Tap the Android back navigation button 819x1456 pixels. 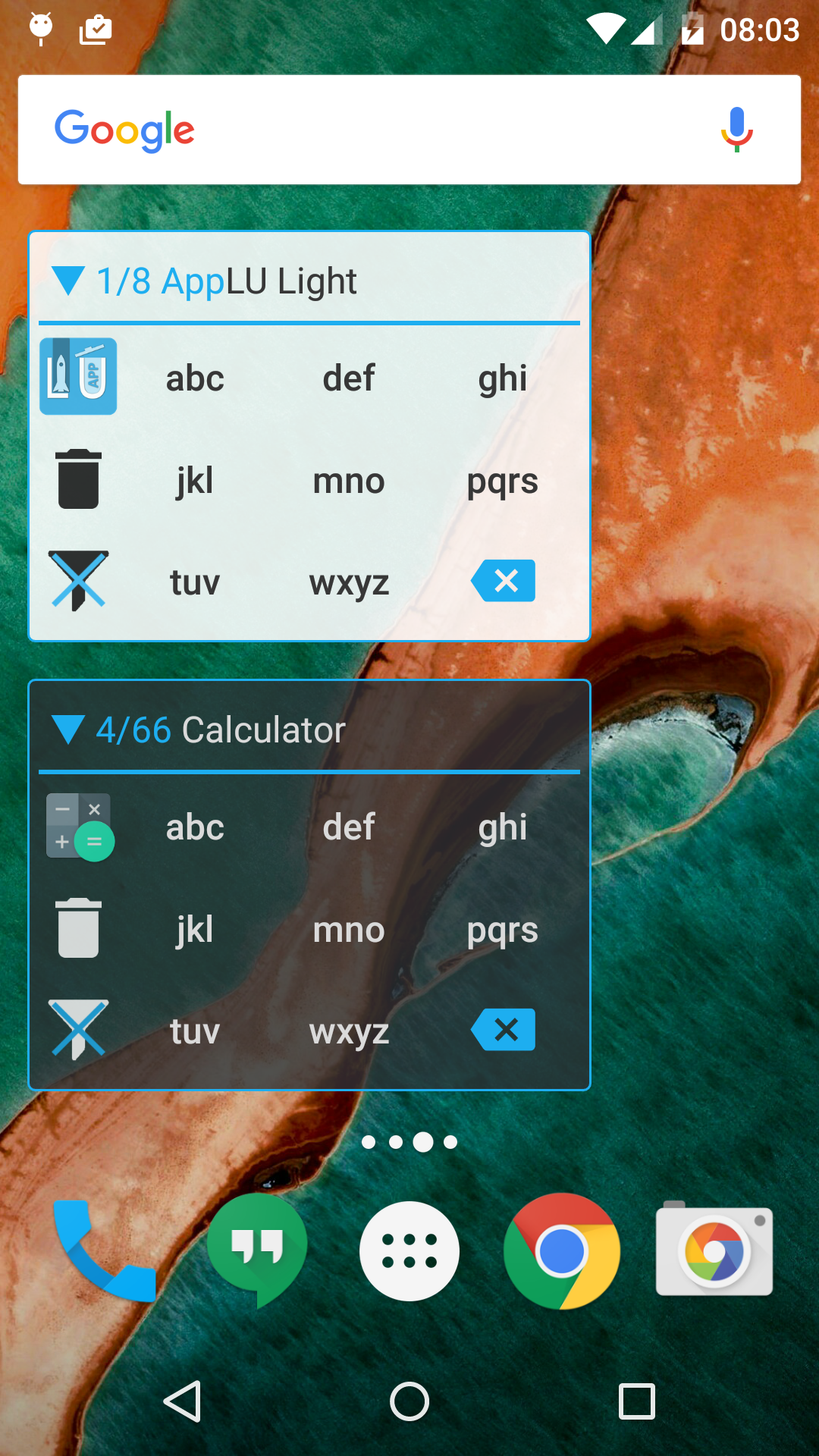[x=183, y=1401]
